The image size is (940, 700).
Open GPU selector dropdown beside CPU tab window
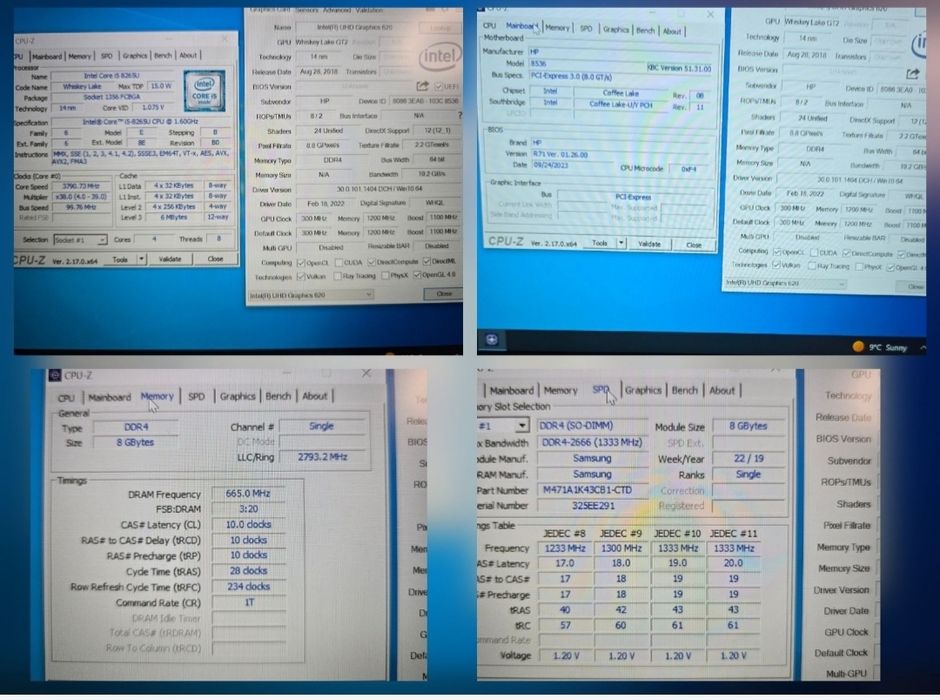coord(368,294)
